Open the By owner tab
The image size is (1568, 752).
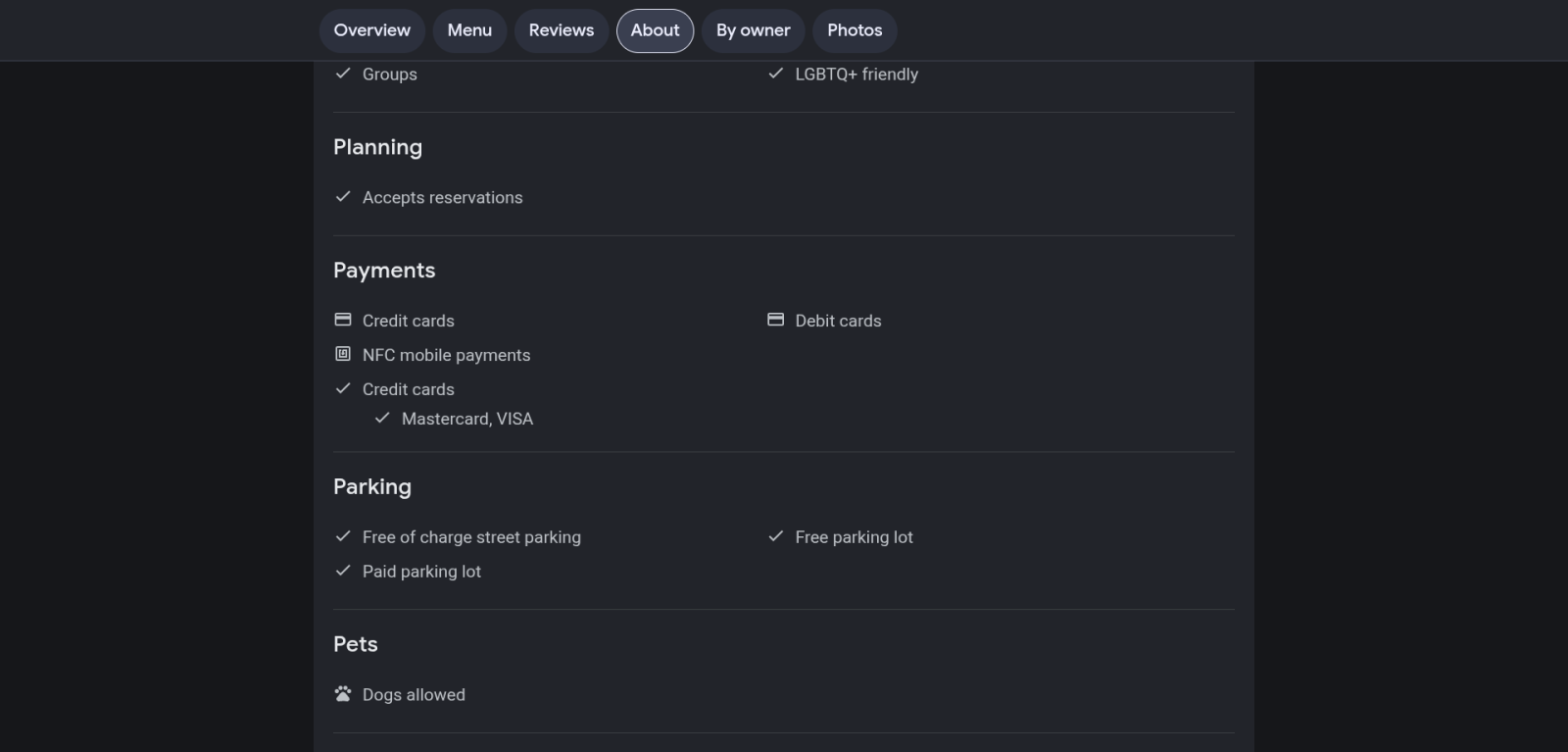(x=753, y=30)
